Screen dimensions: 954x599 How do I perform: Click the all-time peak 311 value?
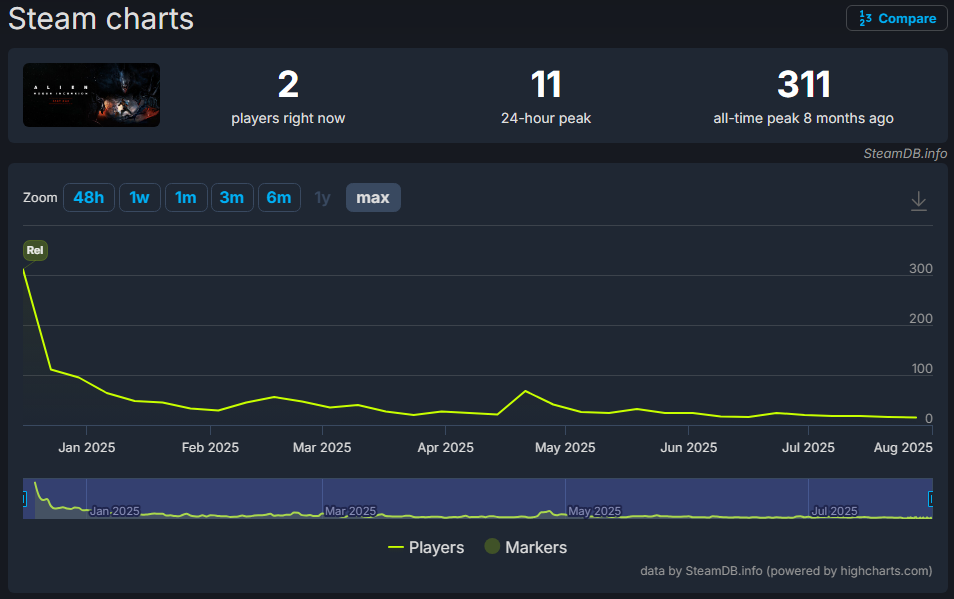(803, 85)
